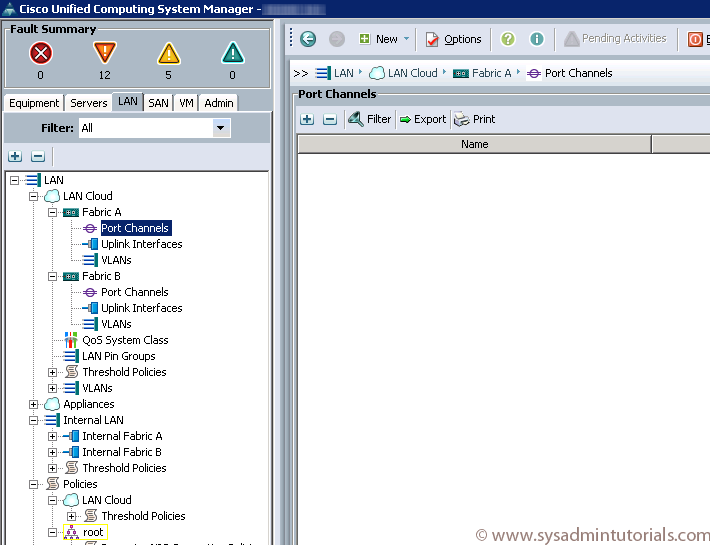Image resolution: width=710 pixels, height=545 pixels.
Task: Switch to the Admin tab
Action: [x=219, y=103]
